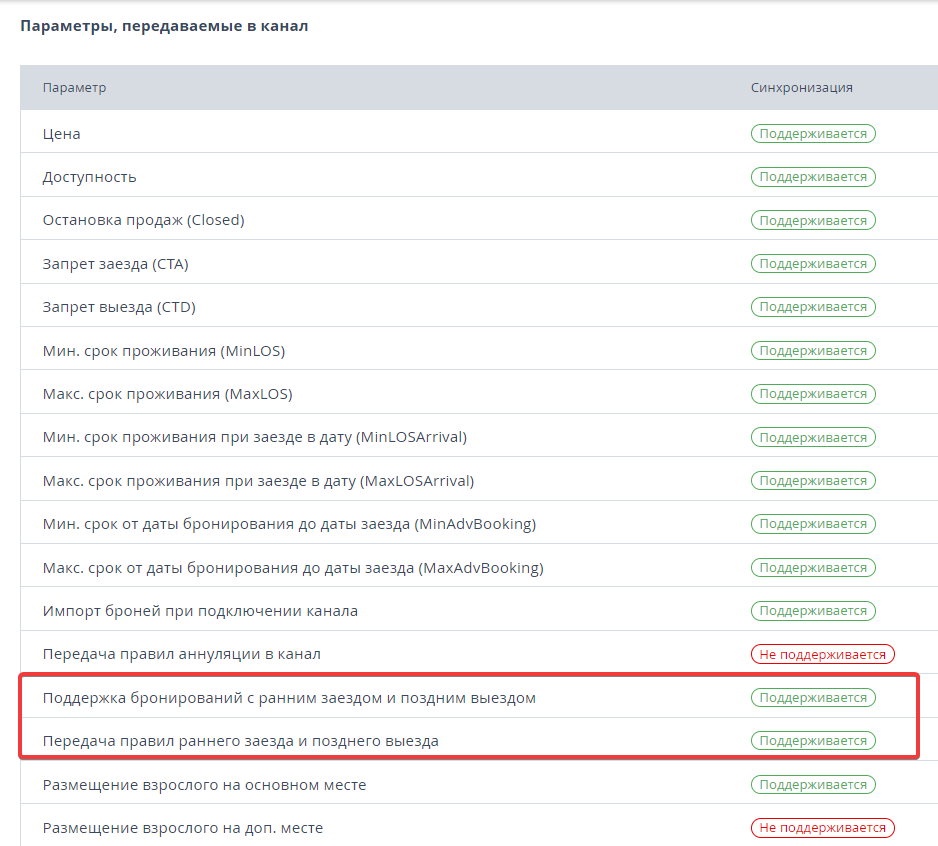Click the badge for Передача правил раннего заезда
This screenshot has height=846, width=938.
tap(813, 741)
